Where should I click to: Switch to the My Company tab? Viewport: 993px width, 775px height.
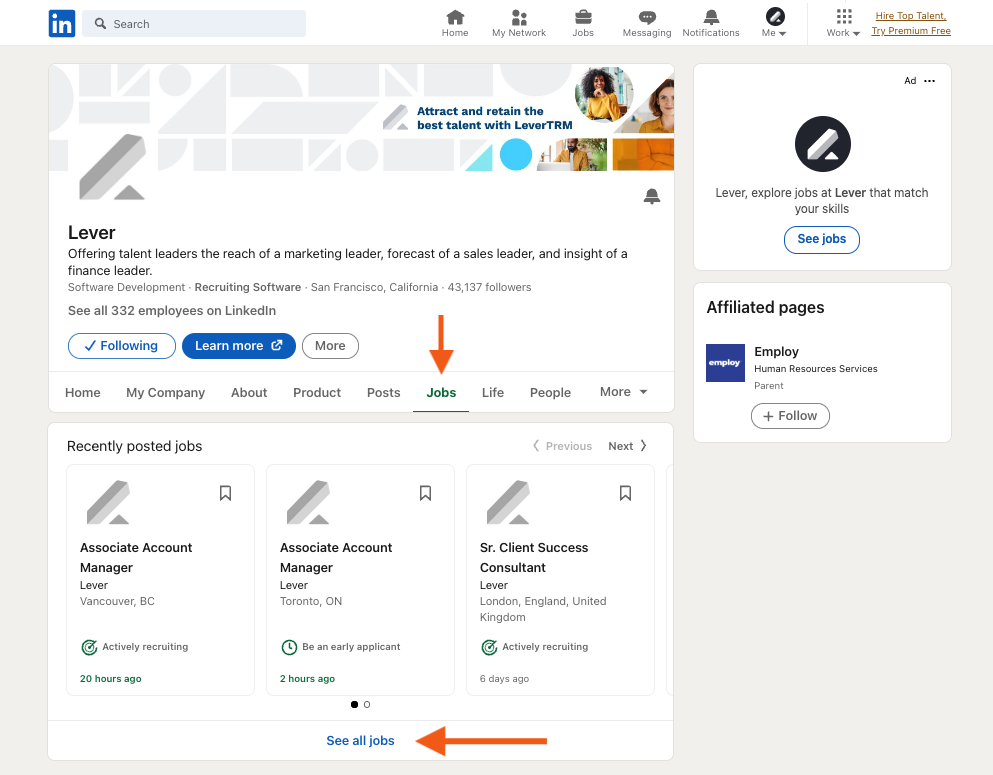point(165,393)
